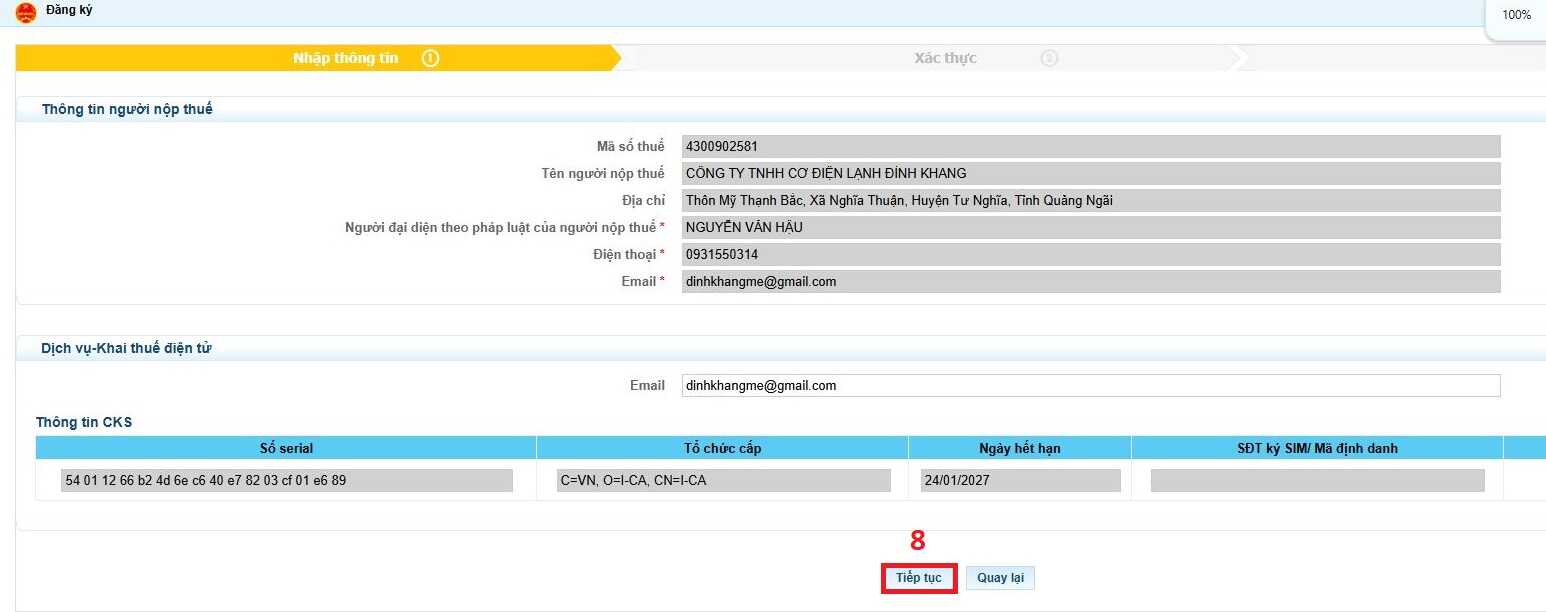Click the Mã số thuế field 4300902581
The height and width of the screenshot is (612, 1546).
1091,147
